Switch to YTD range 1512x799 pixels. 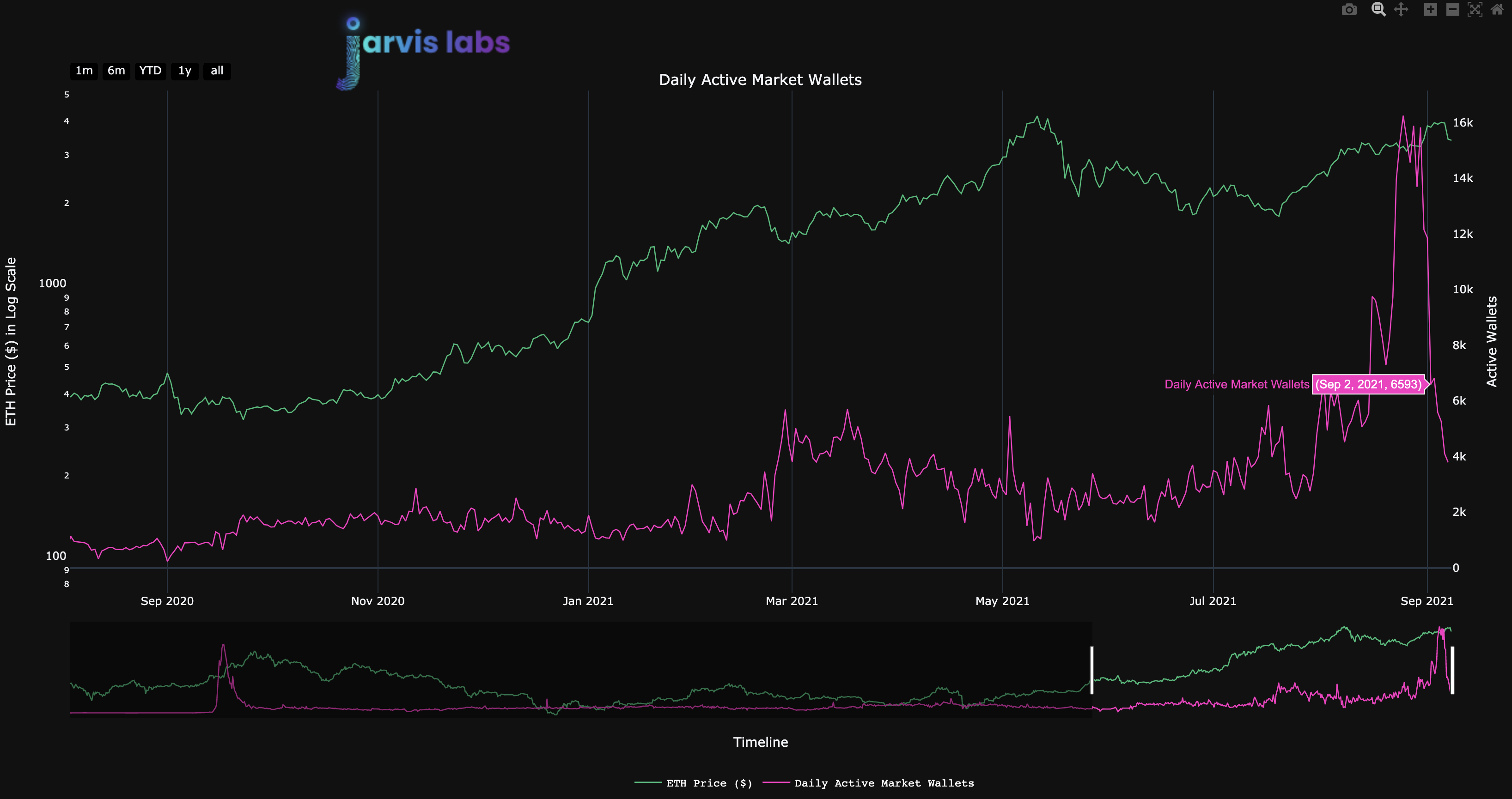point(150,71)
